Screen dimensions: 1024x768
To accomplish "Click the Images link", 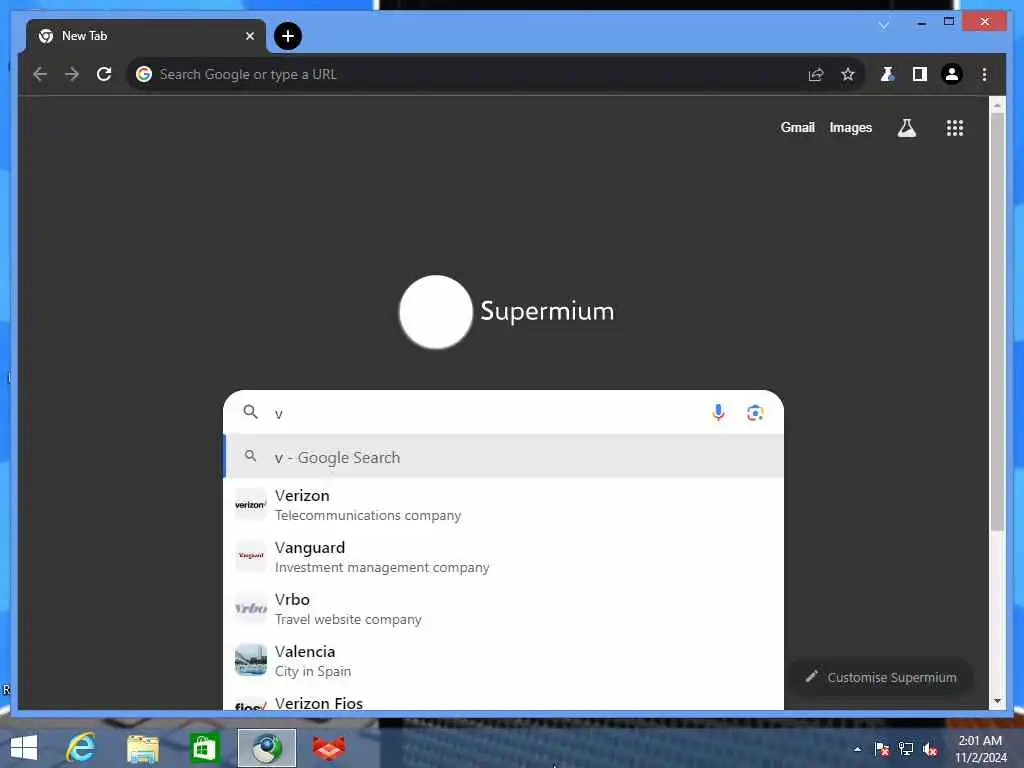I will coord(850,127).
